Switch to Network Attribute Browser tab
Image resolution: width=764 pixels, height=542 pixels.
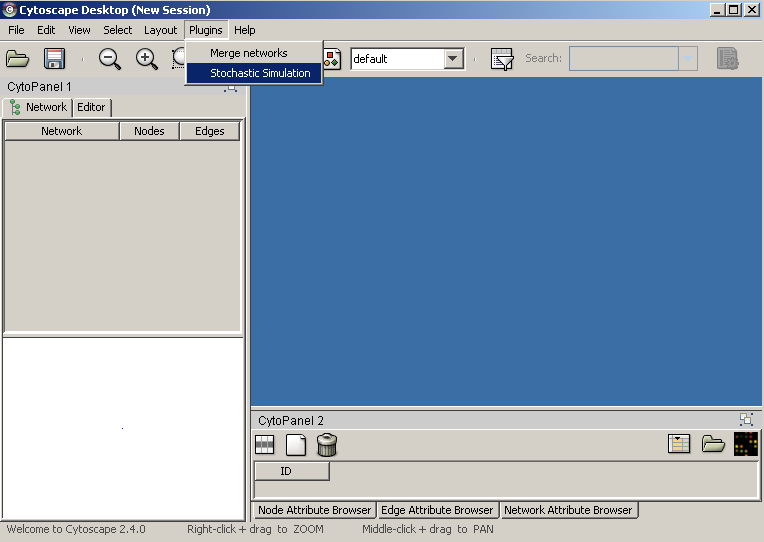pyautogui.click(x=568, y=510)
